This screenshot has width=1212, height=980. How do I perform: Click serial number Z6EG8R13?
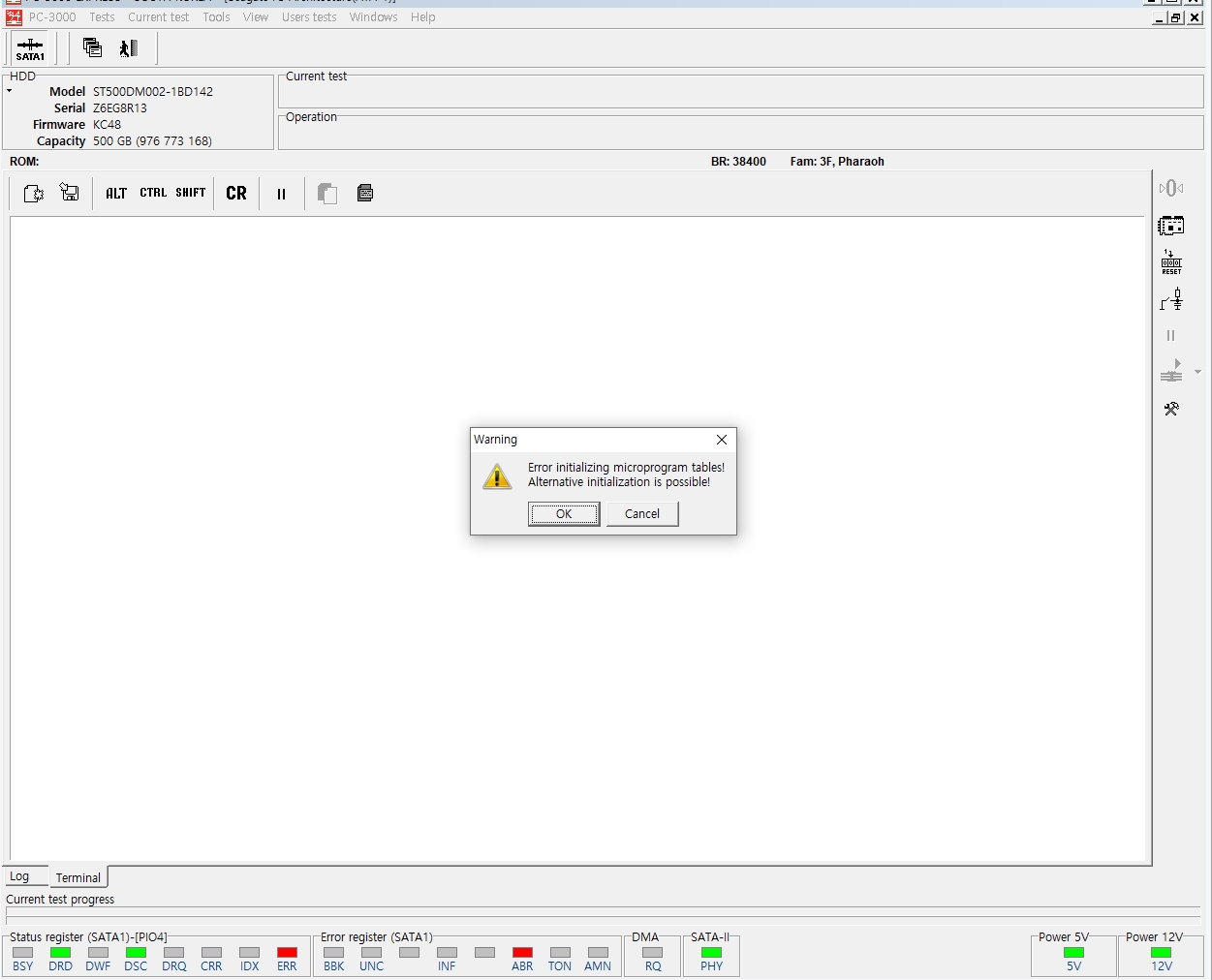pos(120,108)
